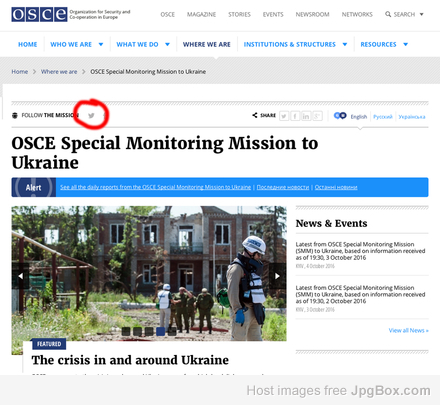Click the Follow the Mission icon
Screen dimensions: 440x405
point(15,115)
